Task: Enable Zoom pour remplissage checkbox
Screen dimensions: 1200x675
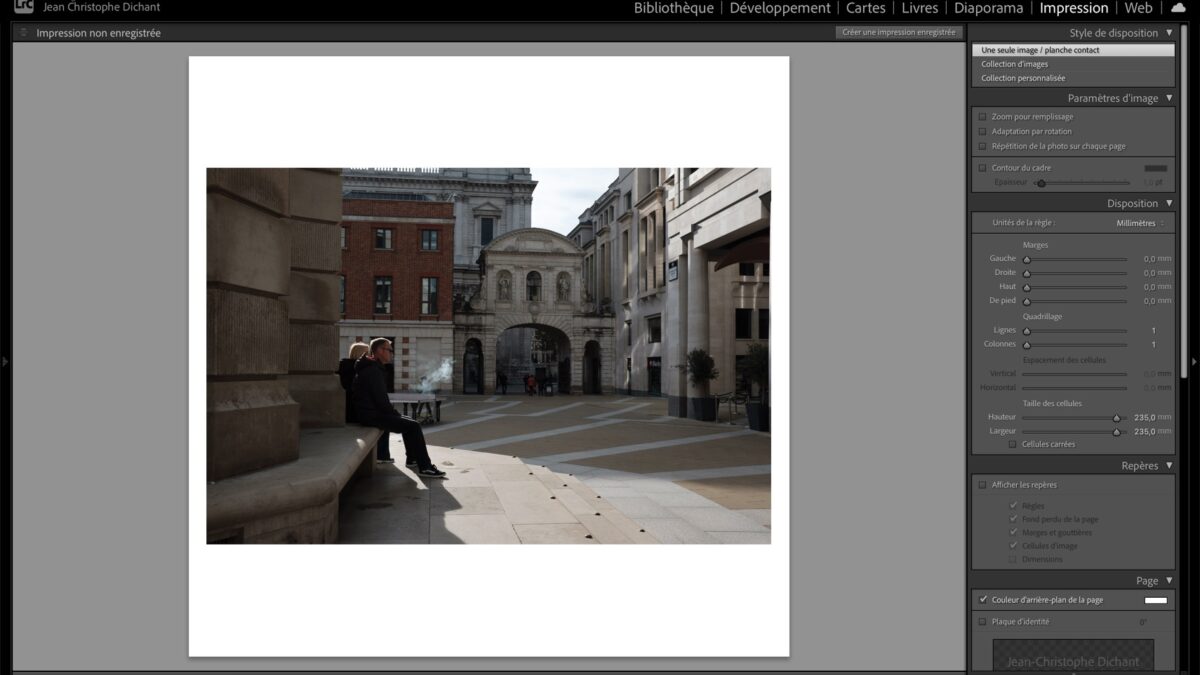Action: [982, 117]
